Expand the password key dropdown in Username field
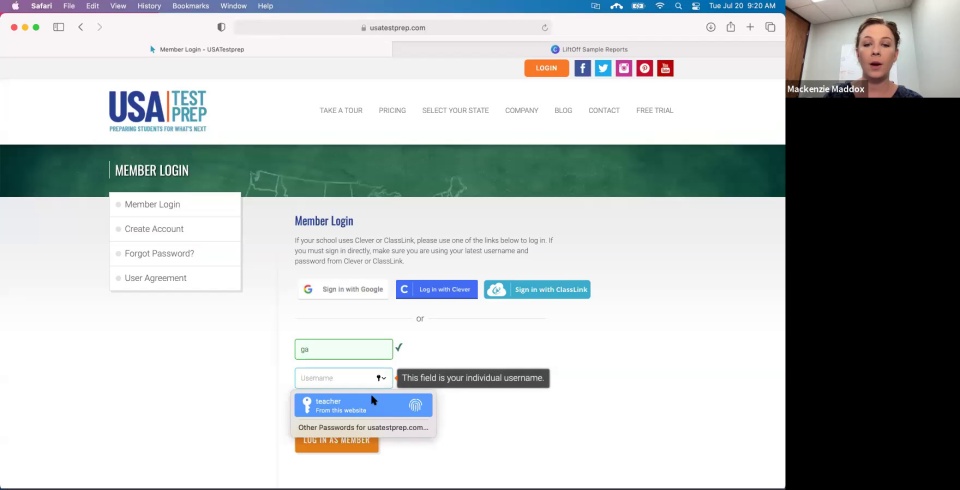This screenshot has width=960, height=490. (381, 378)
